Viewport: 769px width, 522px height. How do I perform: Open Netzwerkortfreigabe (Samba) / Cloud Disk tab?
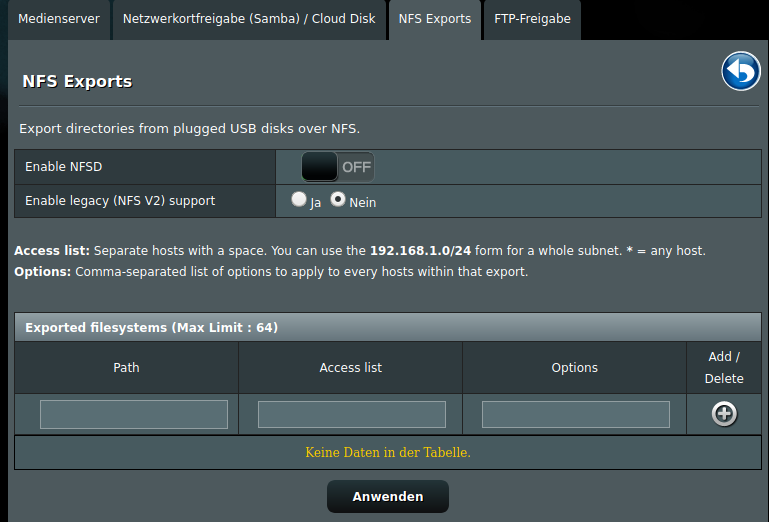249,19
